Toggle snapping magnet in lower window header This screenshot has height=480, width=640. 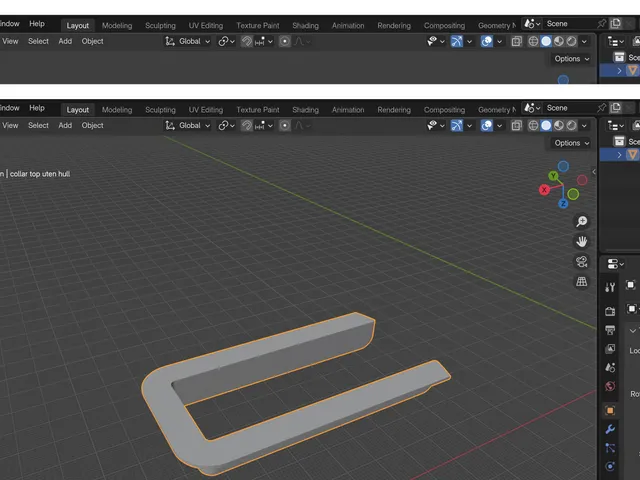click(247, 125)
